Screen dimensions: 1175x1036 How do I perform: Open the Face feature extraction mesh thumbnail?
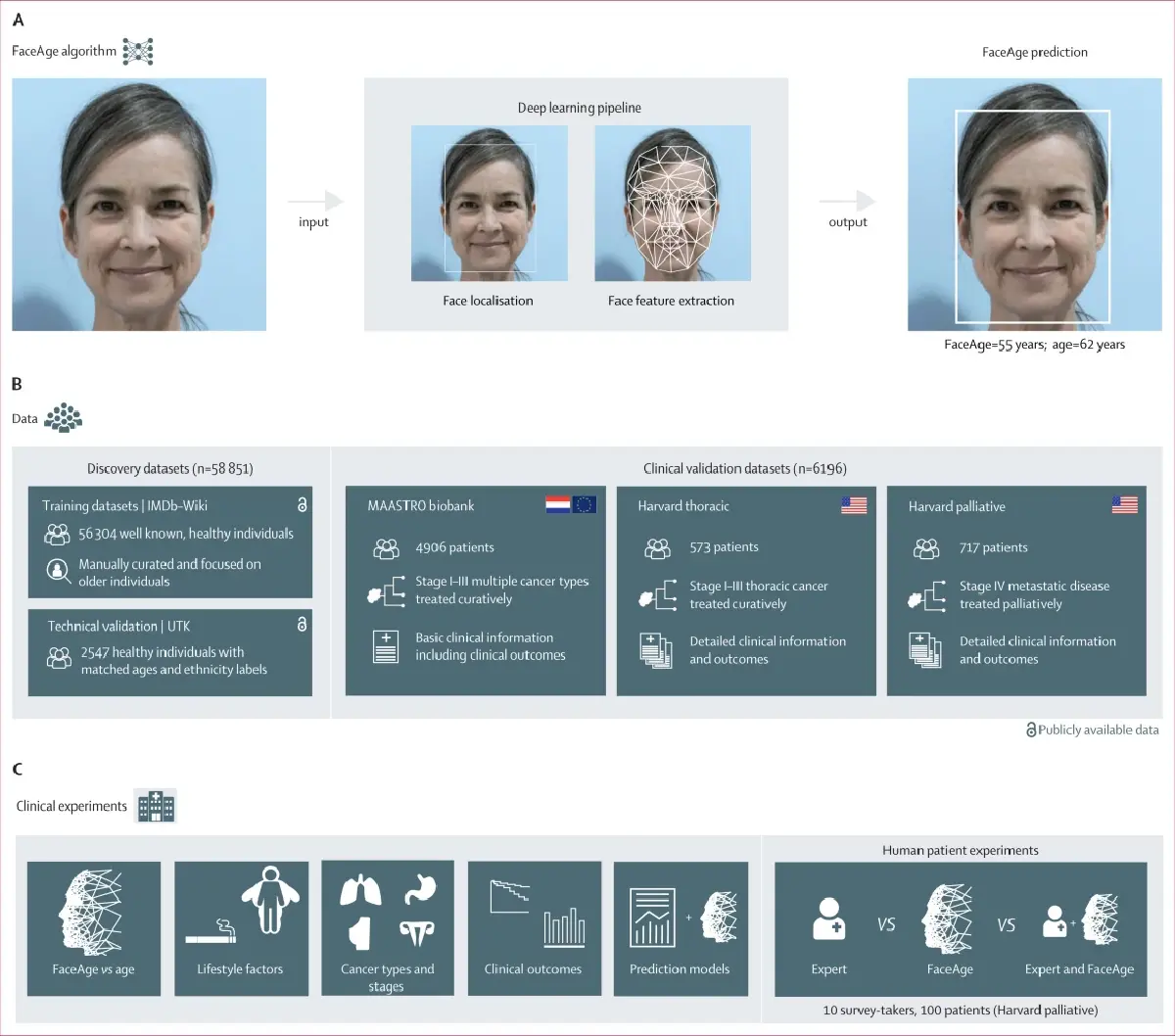[673, 203]
